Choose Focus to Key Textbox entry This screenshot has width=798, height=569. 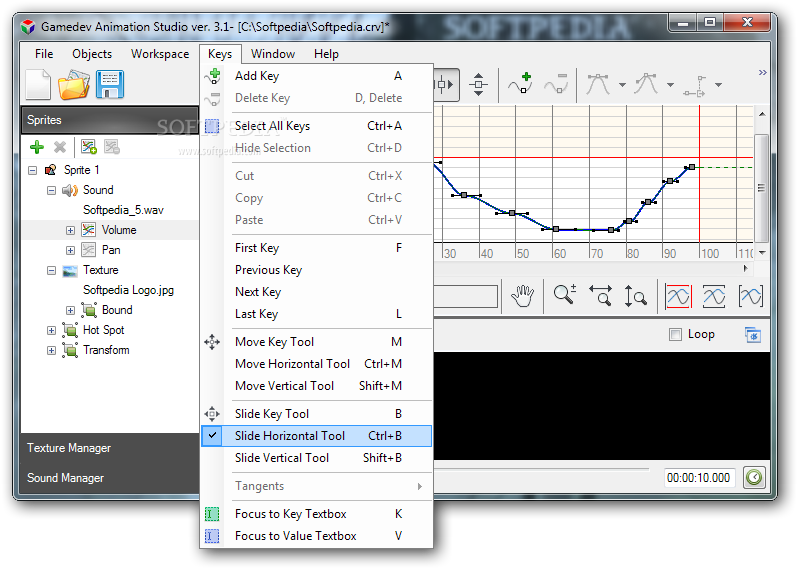pos(316,514)
